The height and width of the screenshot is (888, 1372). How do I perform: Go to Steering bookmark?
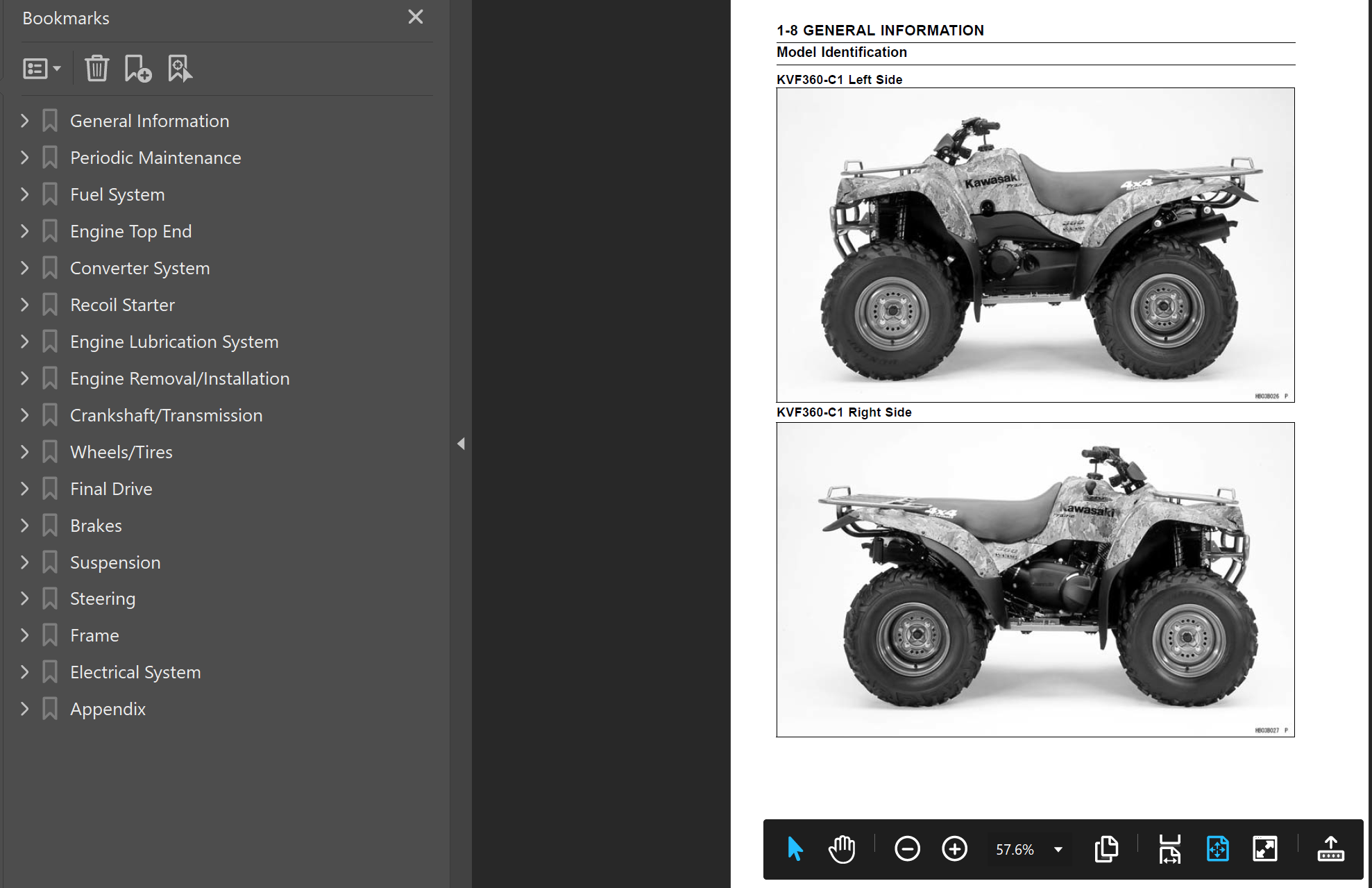[x=103, y=598]
